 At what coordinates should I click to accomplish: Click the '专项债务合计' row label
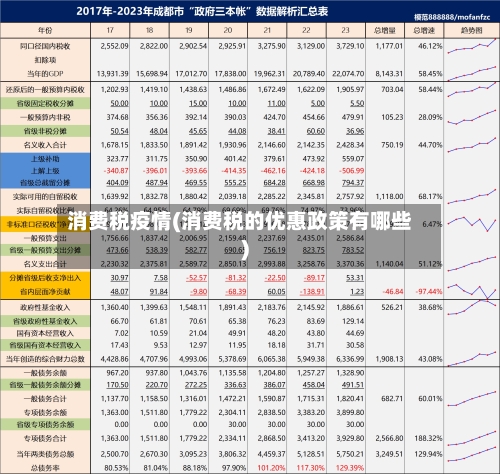pos(45,438)
